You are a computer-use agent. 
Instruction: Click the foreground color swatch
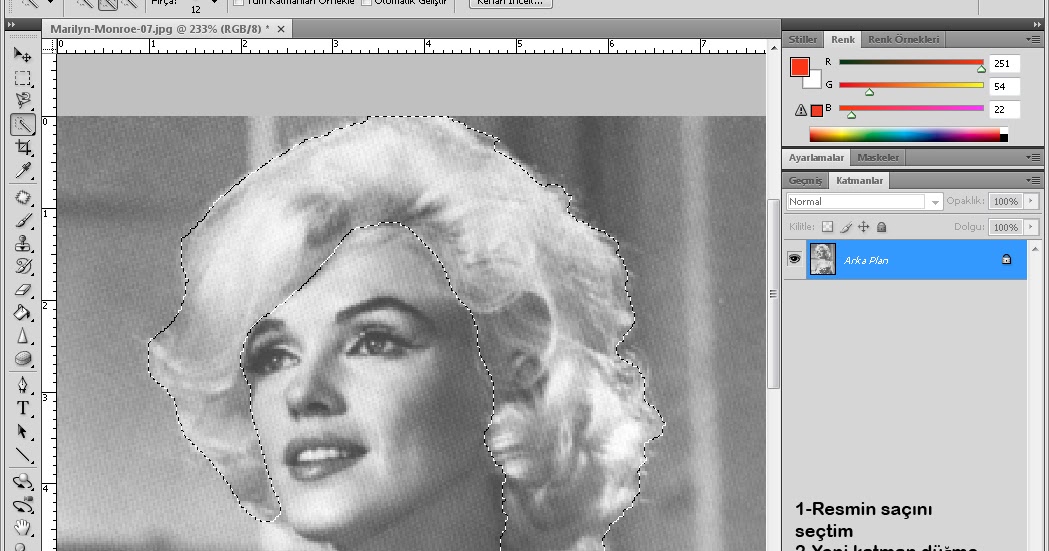pos(799,66)
